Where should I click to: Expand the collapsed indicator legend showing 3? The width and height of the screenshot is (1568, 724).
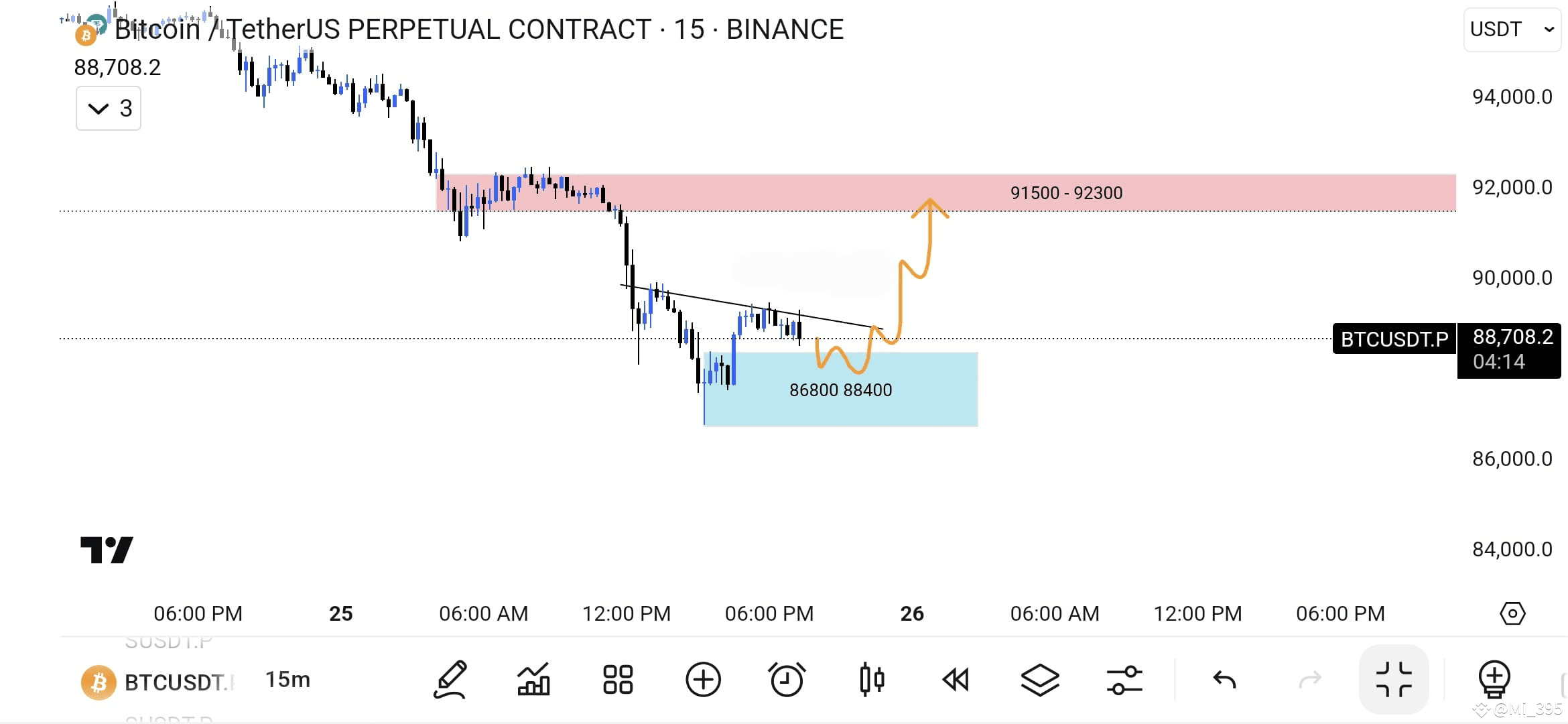(109, 109)
